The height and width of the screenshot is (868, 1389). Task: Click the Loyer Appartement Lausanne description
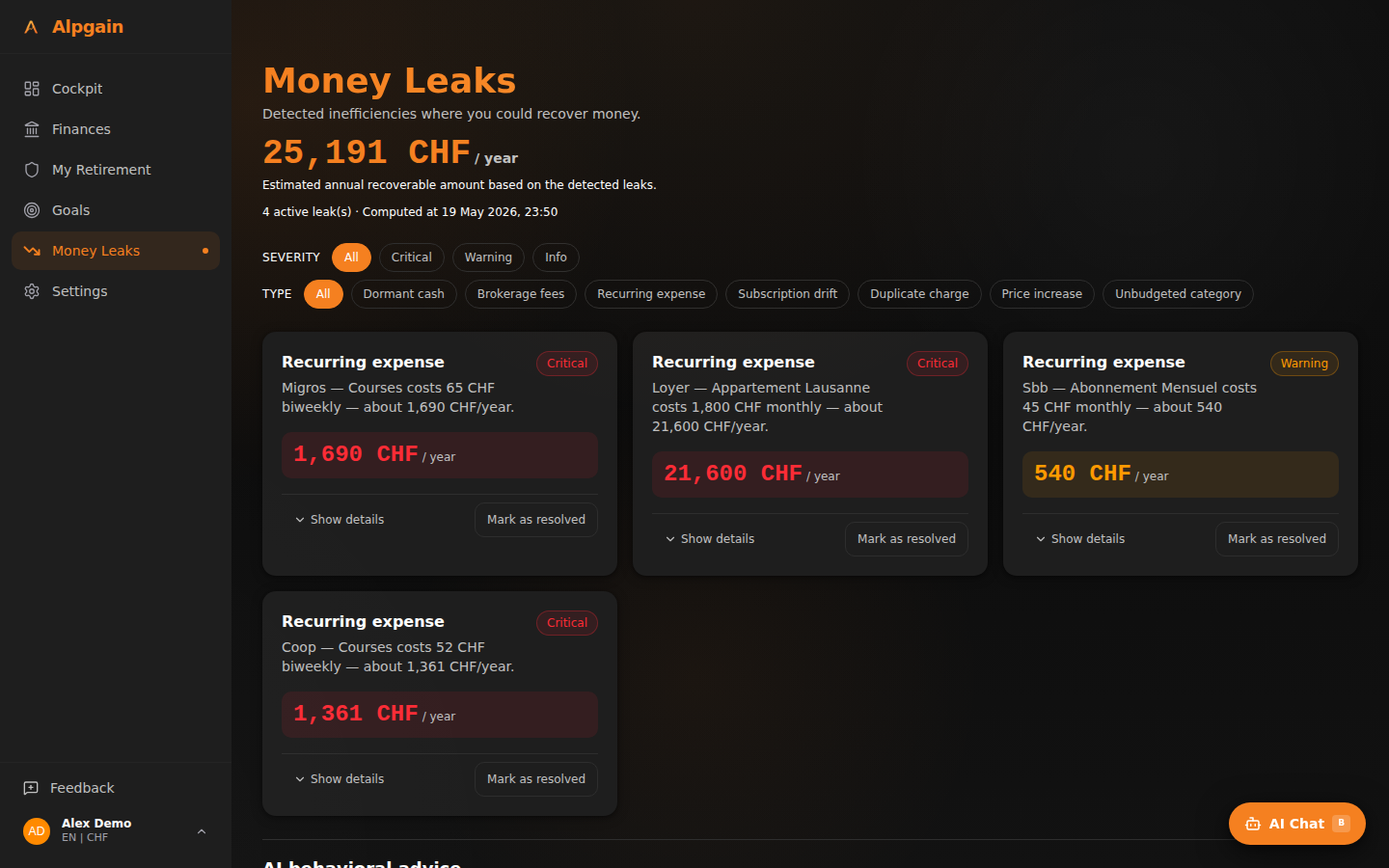pyautogui.click(x=767, y=407)
